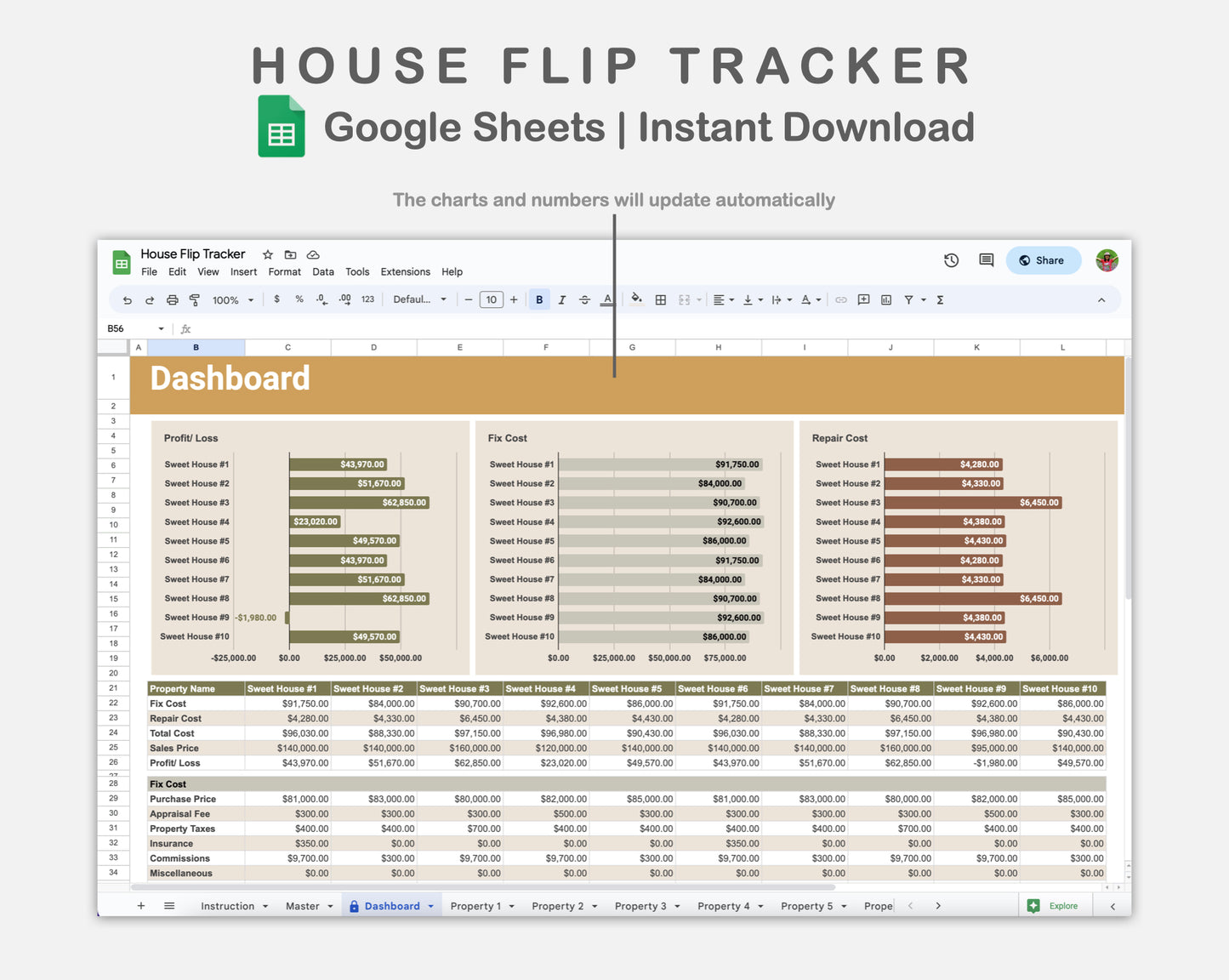The image size is (1229, 980).
Task: Select the Format as currency icon
Action: pos(276,299)
